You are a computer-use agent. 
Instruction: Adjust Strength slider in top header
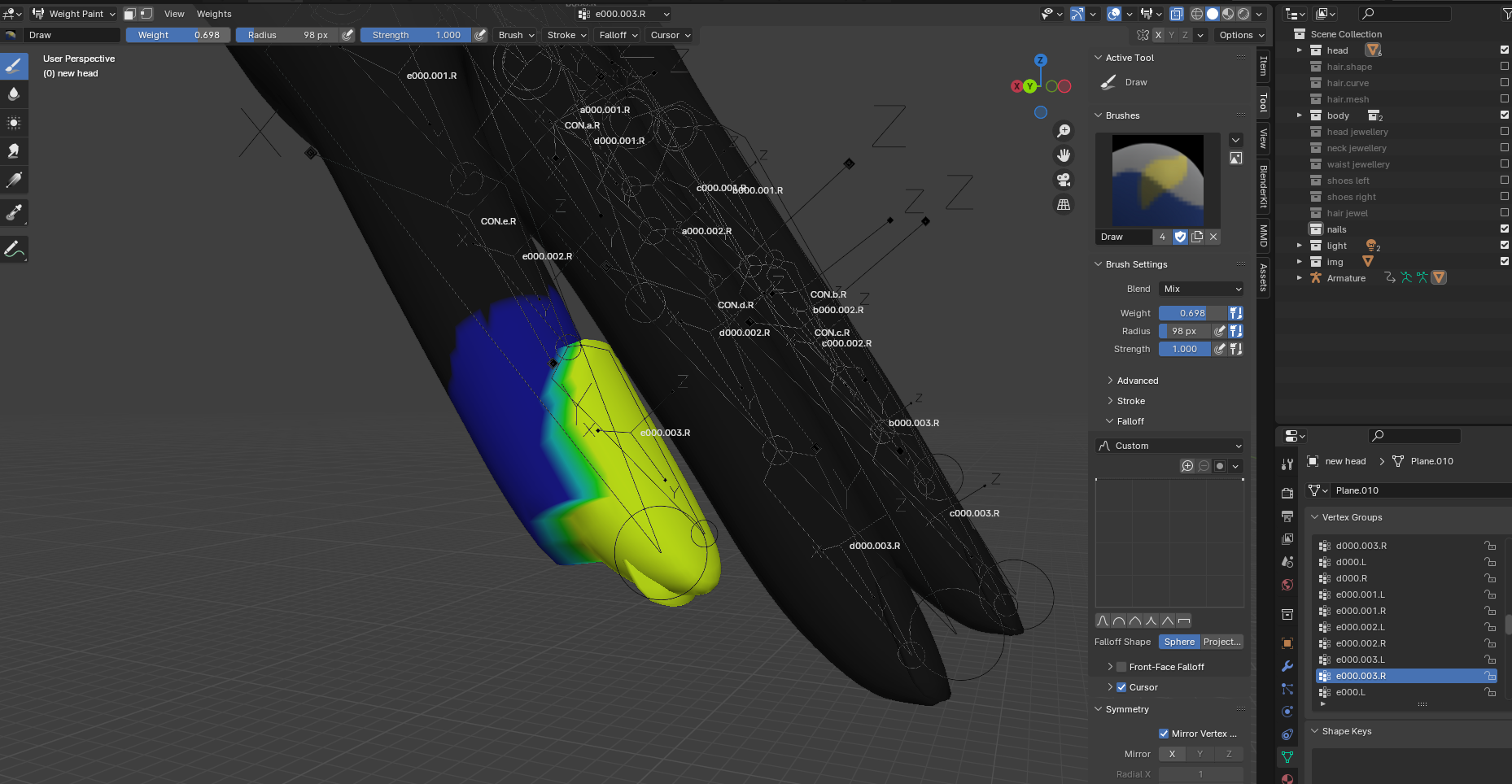pos(416,35)
